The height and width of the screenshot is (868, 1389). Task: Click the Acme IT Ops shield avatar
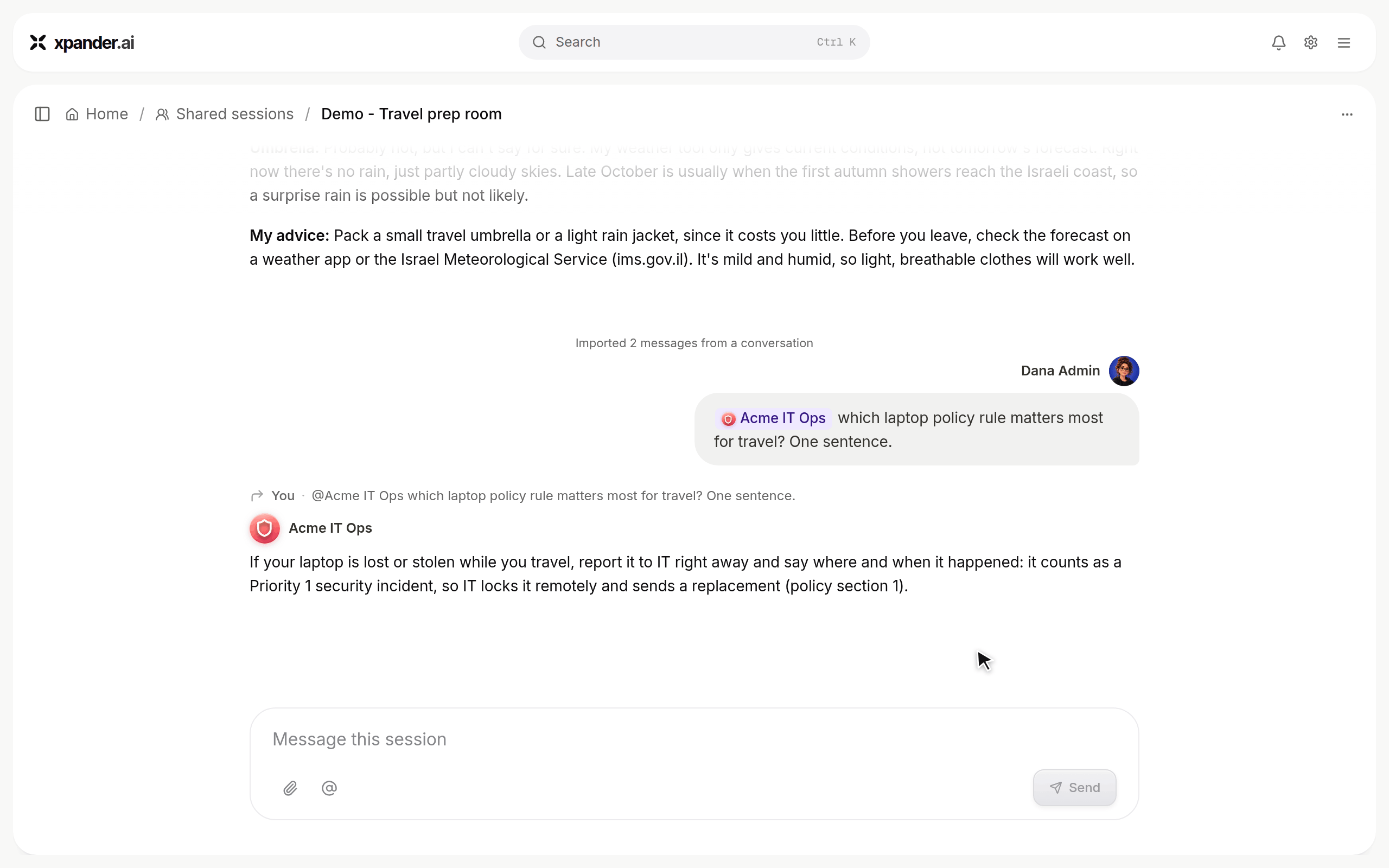pos(265,528)
